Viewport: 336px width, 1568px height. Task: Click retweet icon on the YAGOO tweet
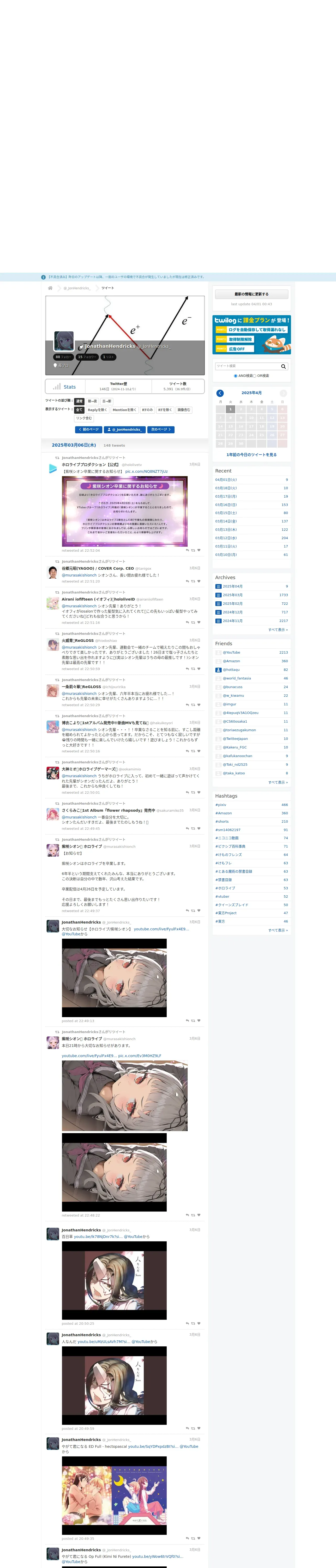pyautogui.click(x=193, y=581)
